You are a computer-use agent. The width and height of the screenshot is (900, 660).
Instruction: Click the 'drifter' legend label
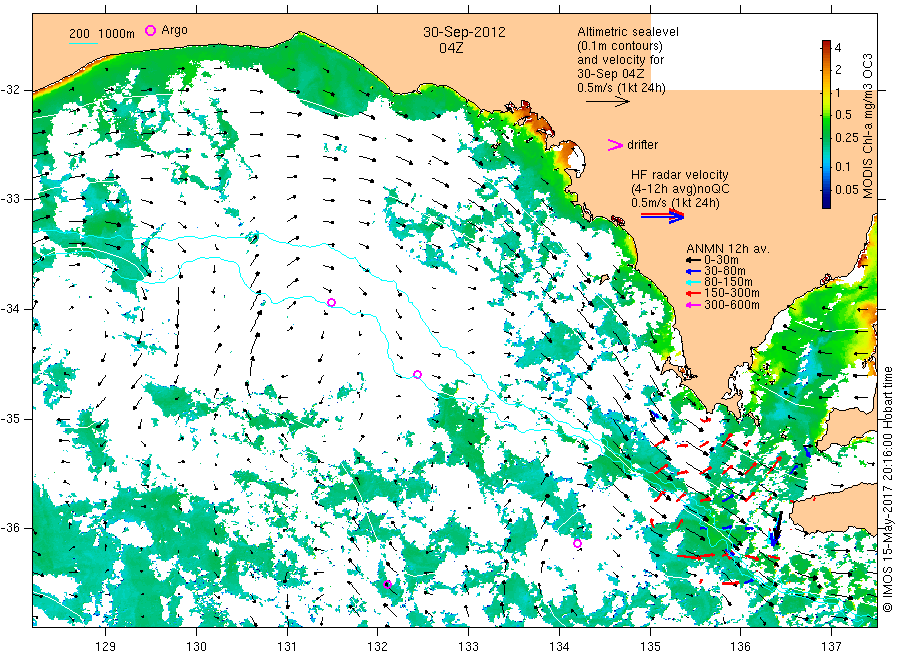tap(642, 145)
